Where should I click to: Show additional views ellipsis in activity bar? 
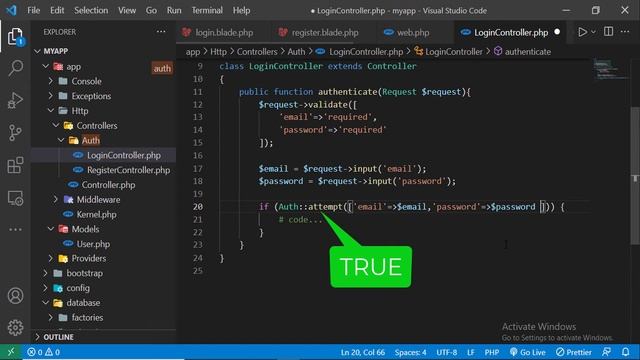coord(15,229)
